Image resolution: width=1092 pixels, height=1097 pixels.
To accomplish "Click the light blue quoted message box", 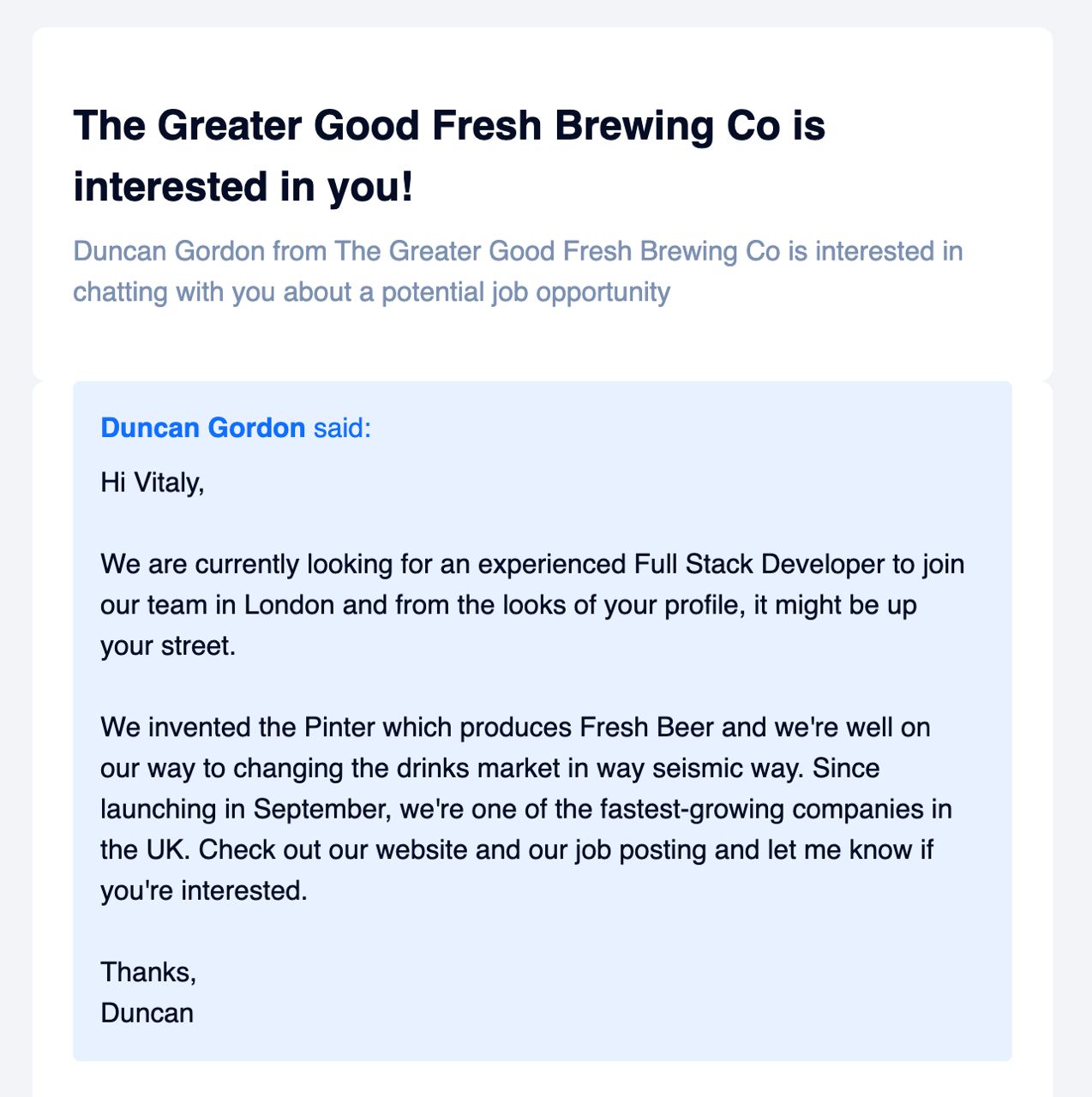I will click(543, 721).
